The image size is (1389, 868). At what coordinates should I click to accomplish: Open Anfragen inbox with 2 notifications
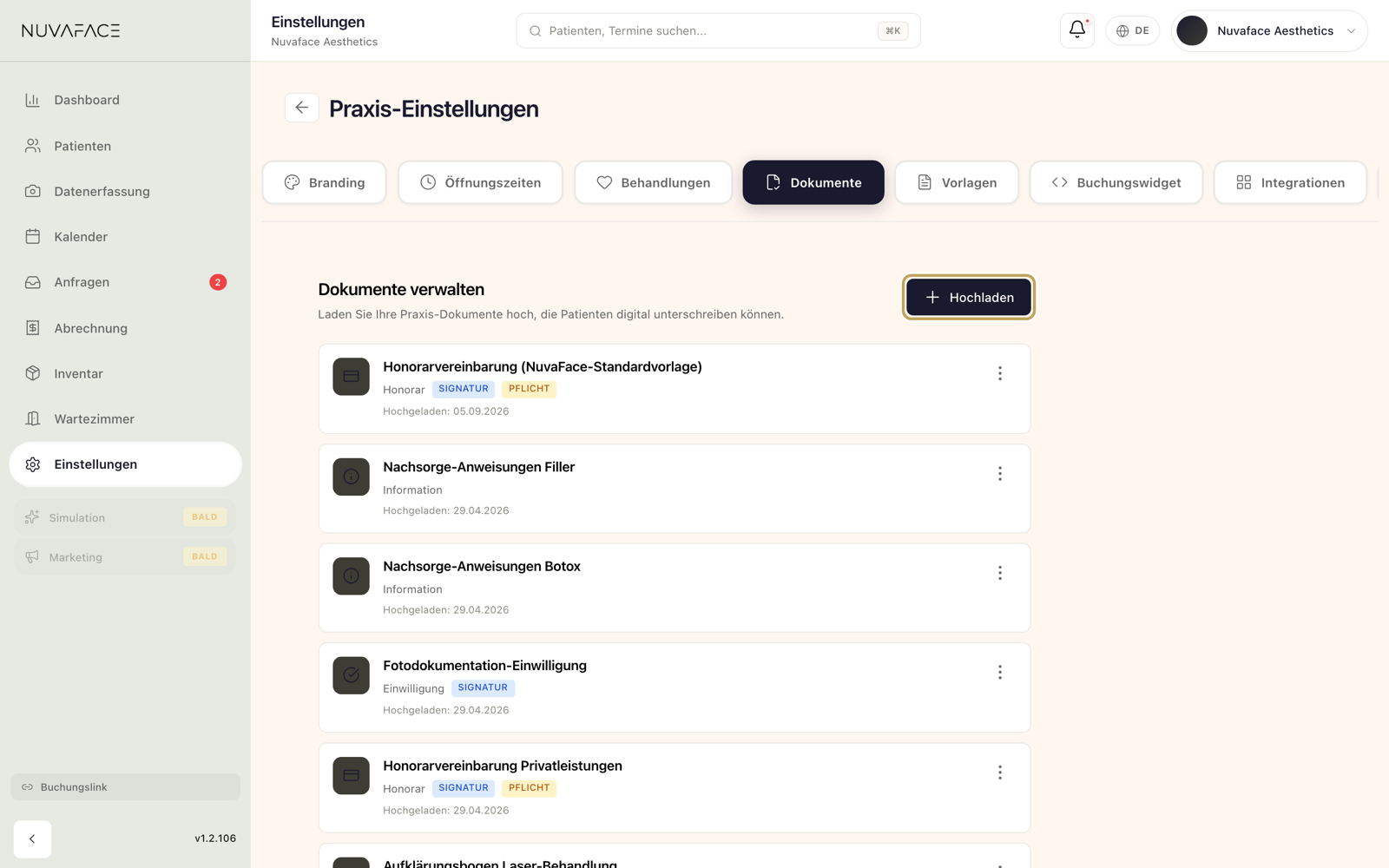tap(125, 282)
